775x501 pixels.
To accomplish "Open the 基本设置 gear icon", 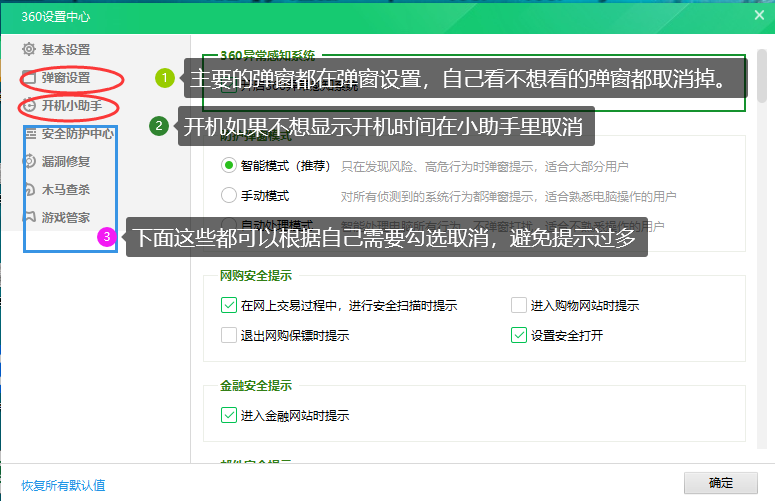I will point(29,49).
